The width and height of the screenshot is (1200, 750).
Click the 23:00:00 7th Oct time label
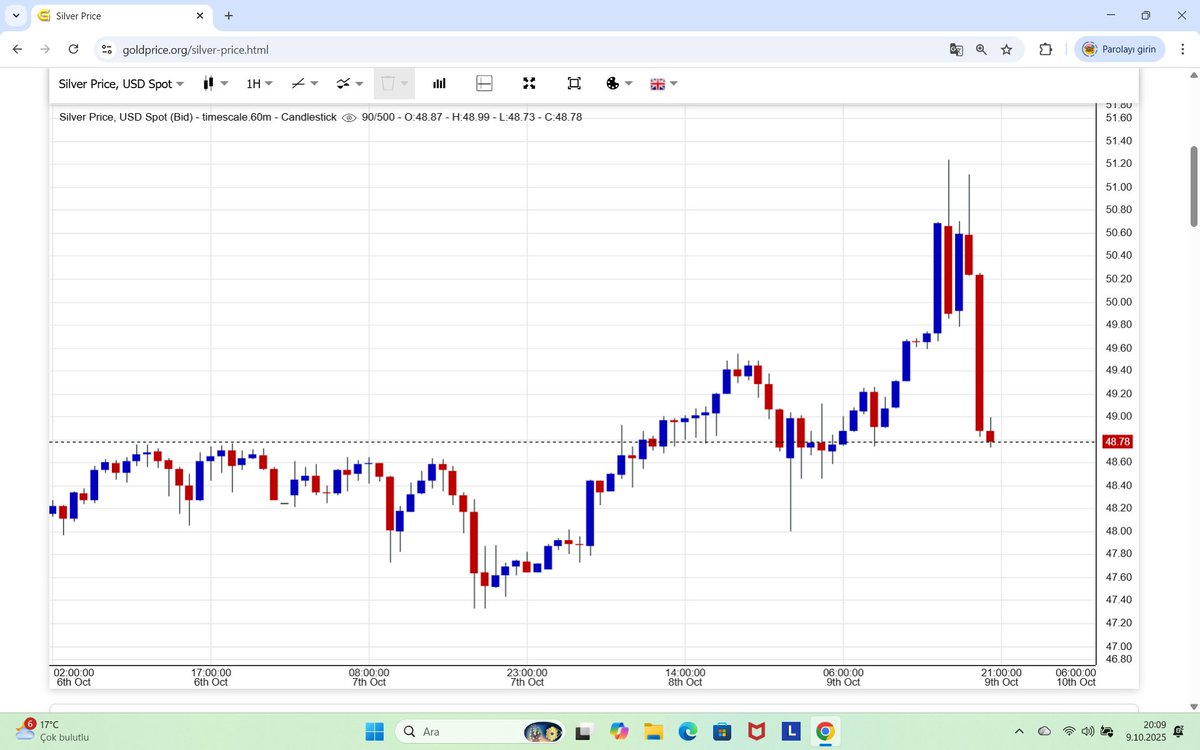[x=527, y=677]
